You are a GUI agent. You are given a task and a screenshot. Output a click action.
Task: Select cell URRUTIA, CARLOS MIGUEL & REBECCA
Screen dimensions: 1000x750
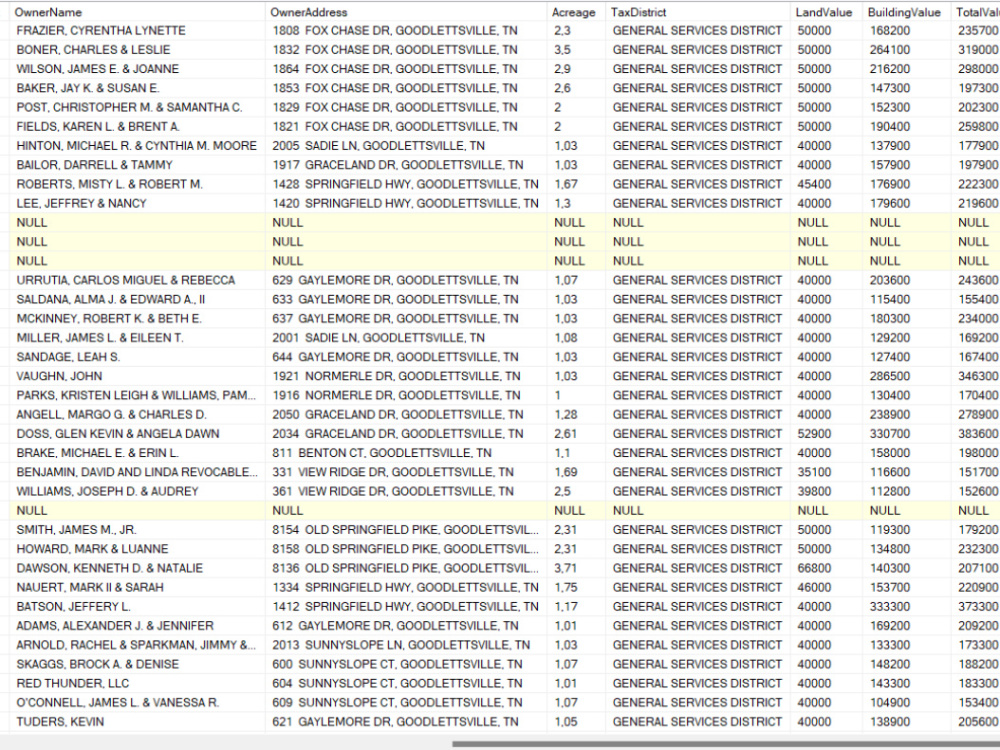137,280
